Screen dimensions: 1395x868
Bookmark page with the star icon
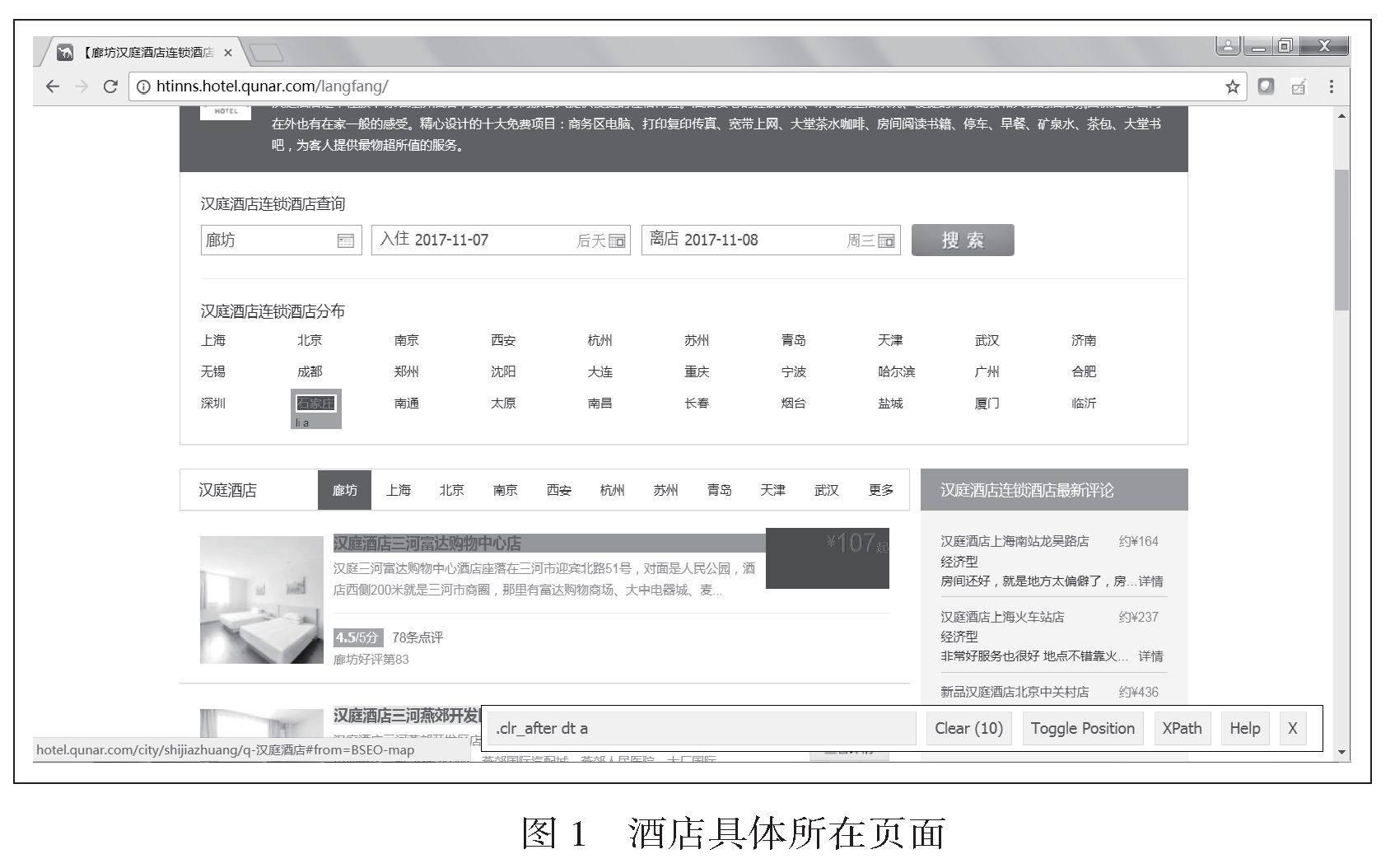(1232, 86)
